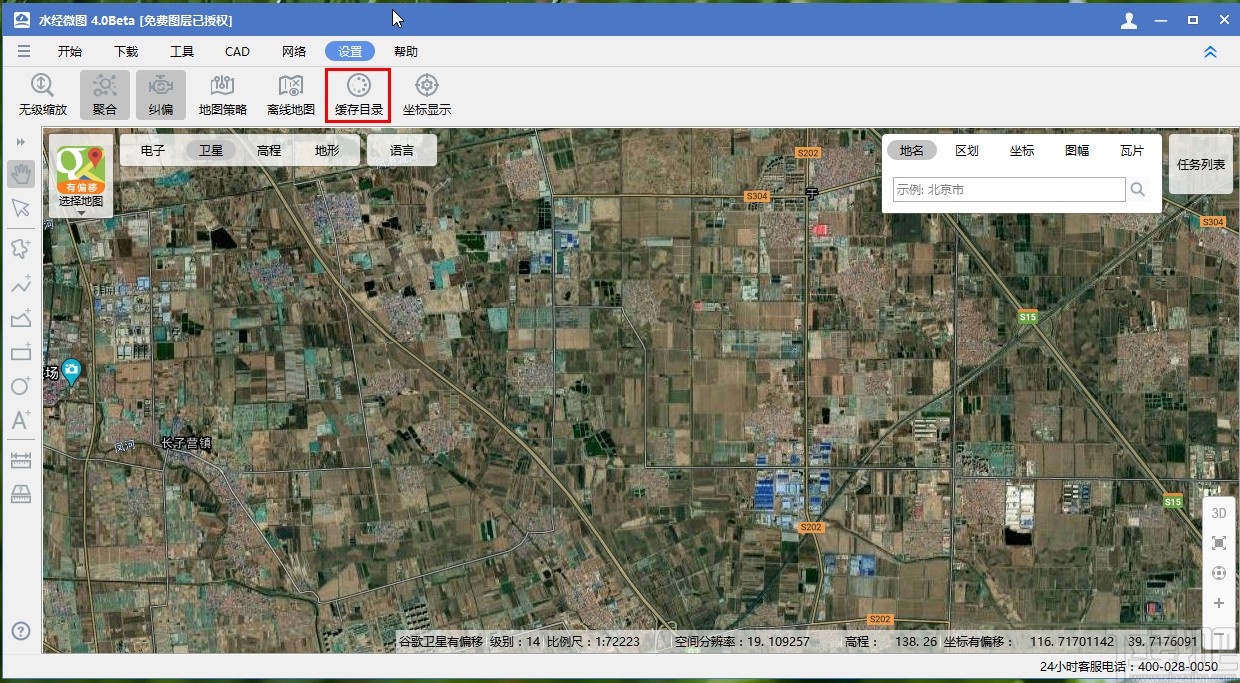Toggle the 聚合 aggregation button

[105, 95]
